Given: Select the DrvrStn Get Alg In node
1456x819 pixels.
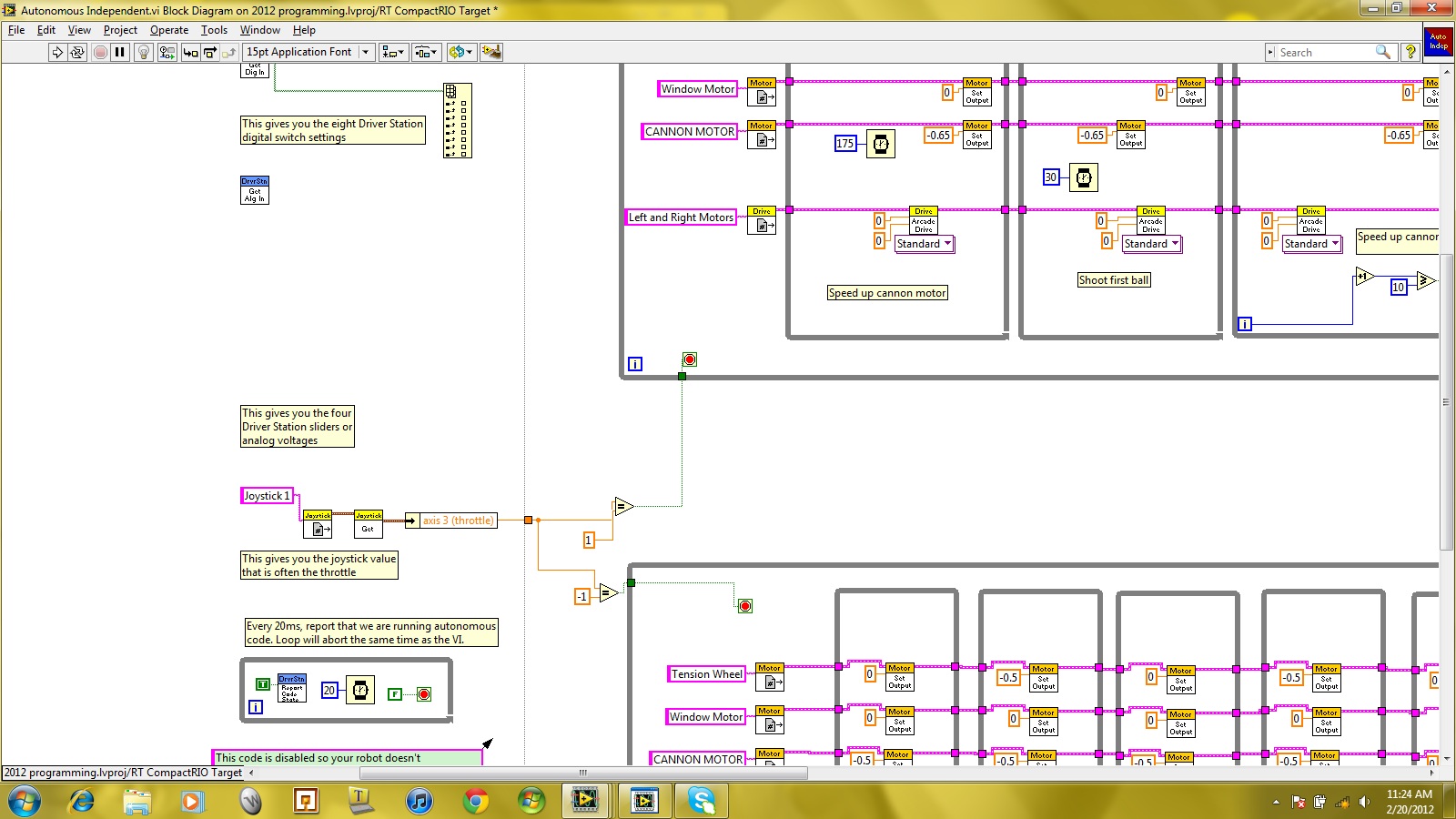Looking at the screenshot, I should 255,190.
